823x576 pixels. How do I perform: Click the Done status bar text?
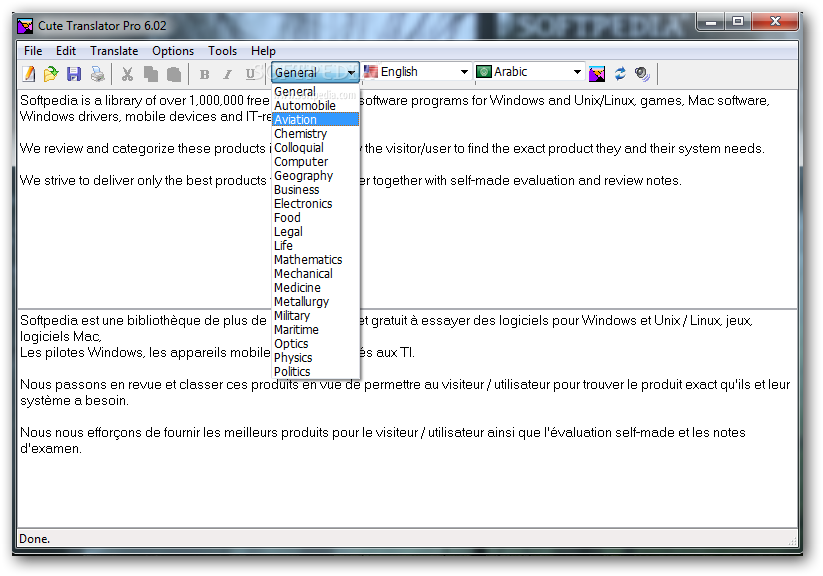pyautogui.click(x=34, y=539)
